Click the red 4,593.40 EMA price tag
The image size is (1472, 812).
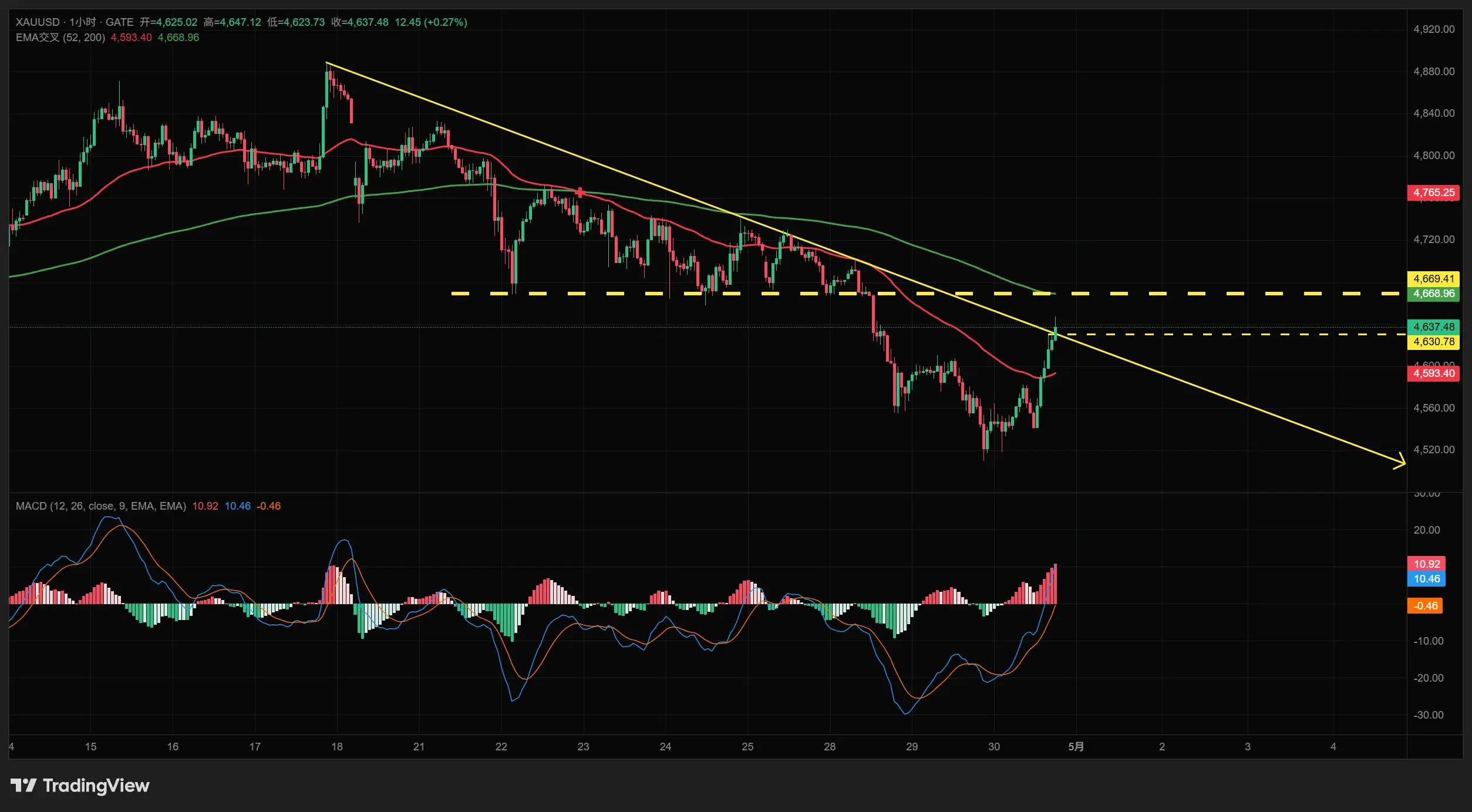pyautogui.click(x=1433, y=373)
